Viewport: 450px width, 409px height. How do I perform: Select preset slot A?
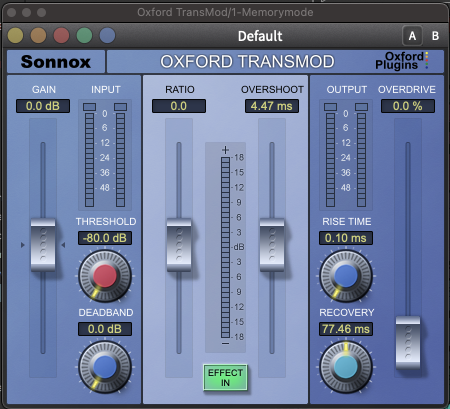[x=412, y=36]
